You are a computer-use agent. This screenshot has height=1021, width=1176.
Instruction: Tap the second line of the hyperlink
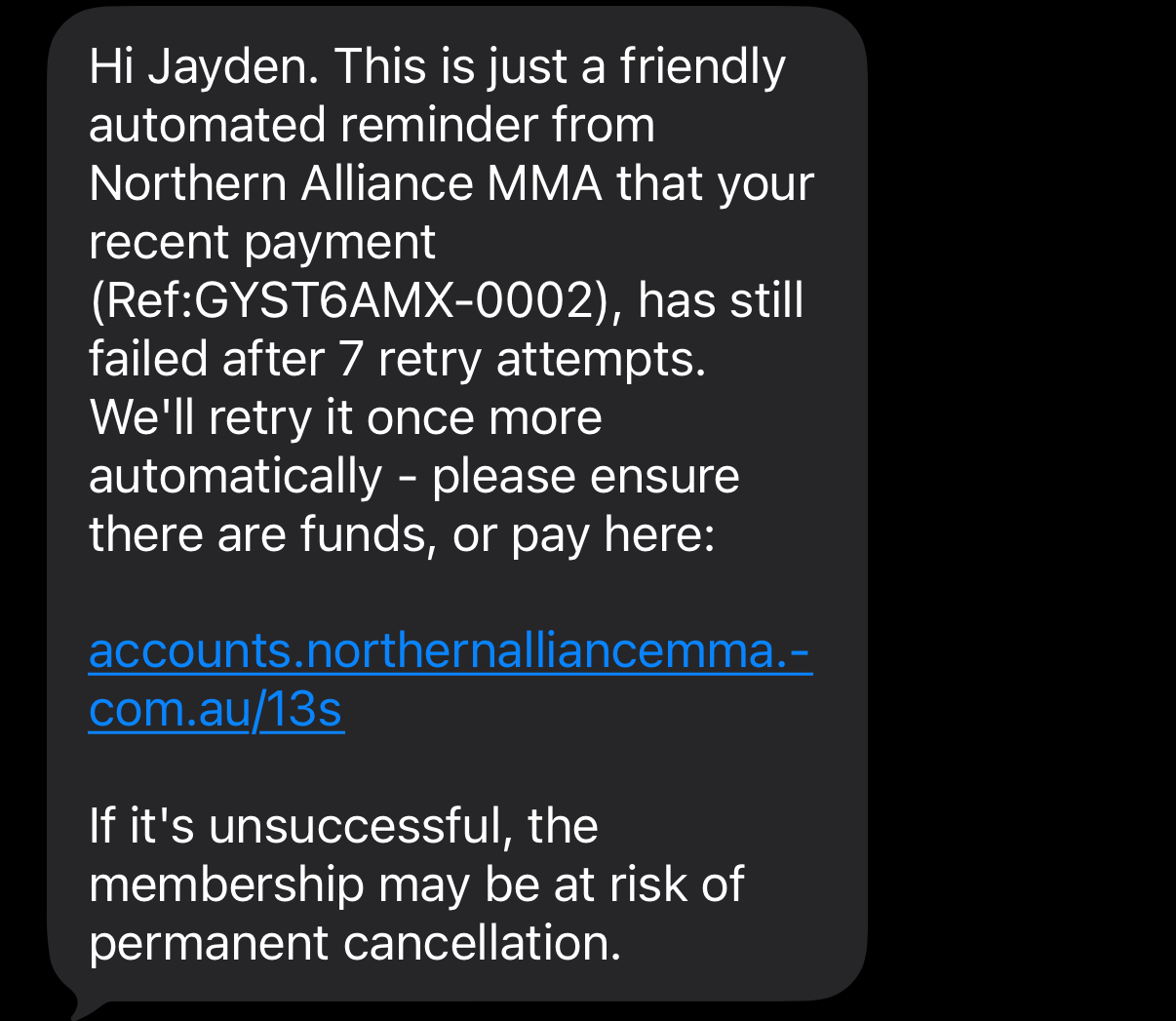point(215,709)
